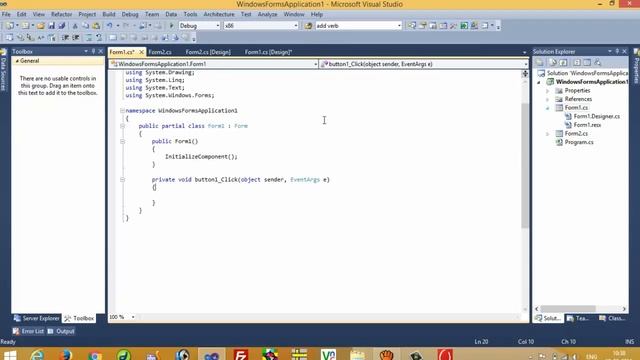Click the Find in Files icon beside add verb
This screenshot has width=640, height=360.
tap(309, 26)
